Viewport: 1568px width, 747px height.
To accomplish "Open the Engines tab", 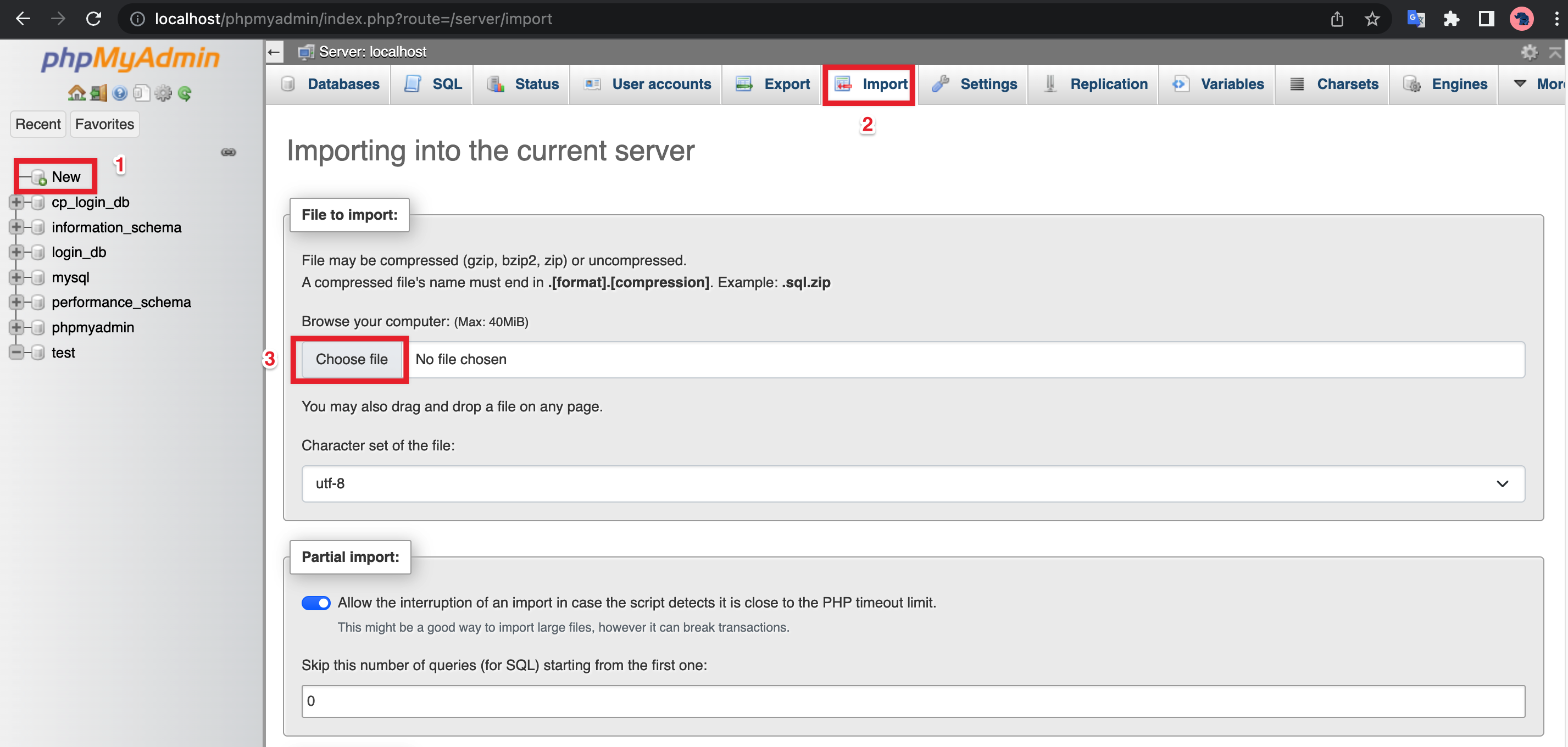I will [x=1443, y=84].
